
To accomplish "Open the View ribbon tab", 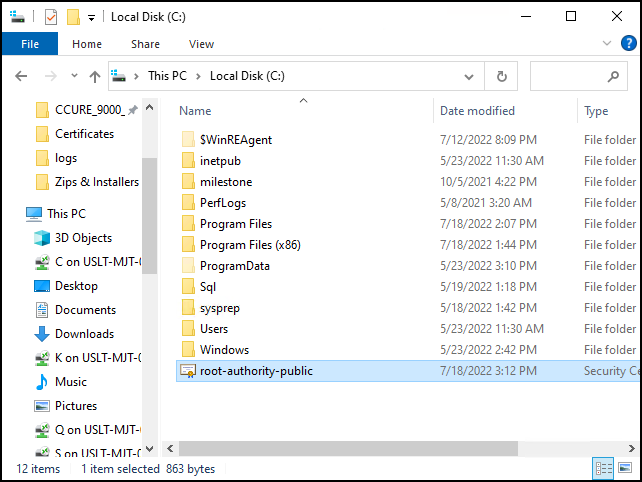I will tap(201, 44).
